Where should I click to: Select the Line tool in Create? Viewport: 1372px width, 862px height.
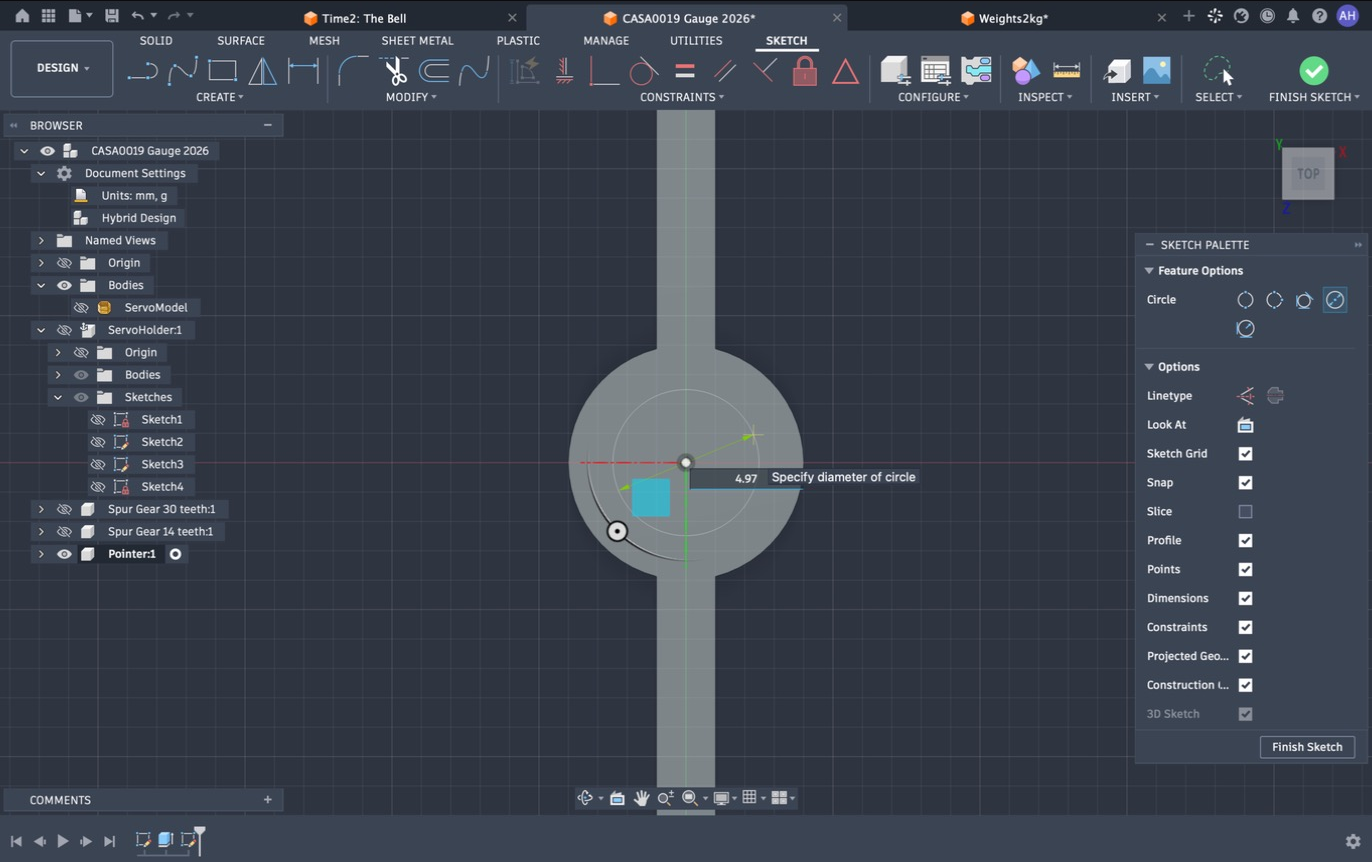tap(143, 70)
